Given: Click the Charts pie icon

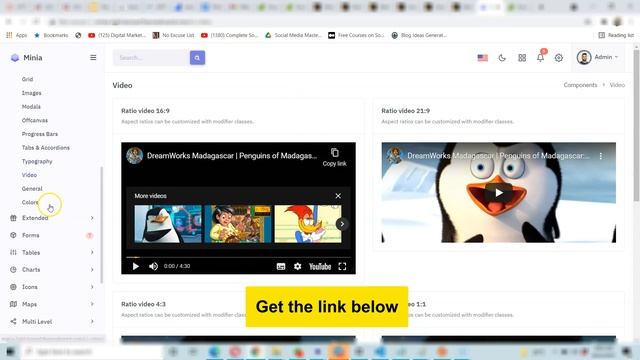Looking at the screenshot, I should pos(13,269).
